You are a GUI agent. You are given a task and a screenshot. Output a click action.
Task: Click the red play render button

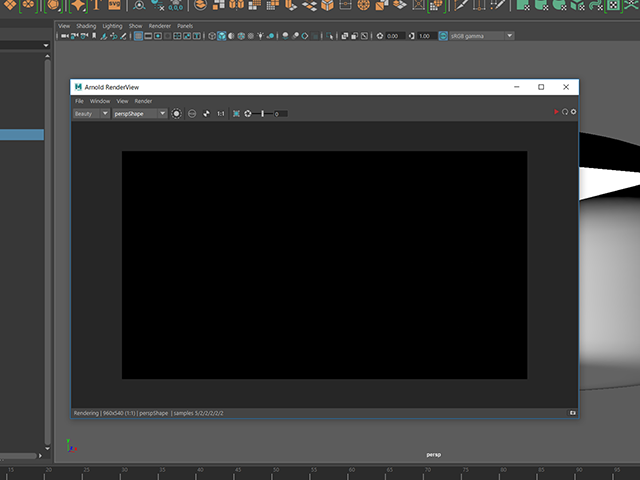pyautogui.click(x=556, y=111)
